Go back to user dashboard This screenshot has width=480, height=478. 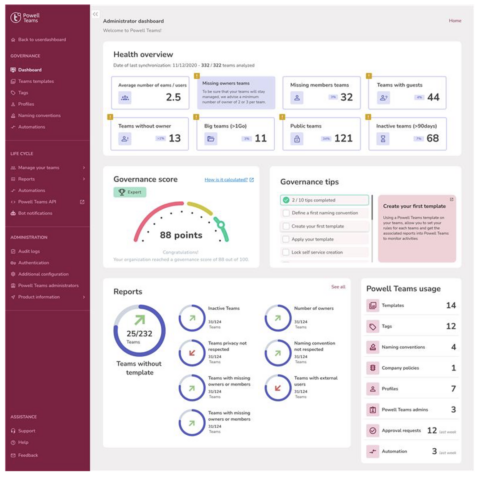39,40
